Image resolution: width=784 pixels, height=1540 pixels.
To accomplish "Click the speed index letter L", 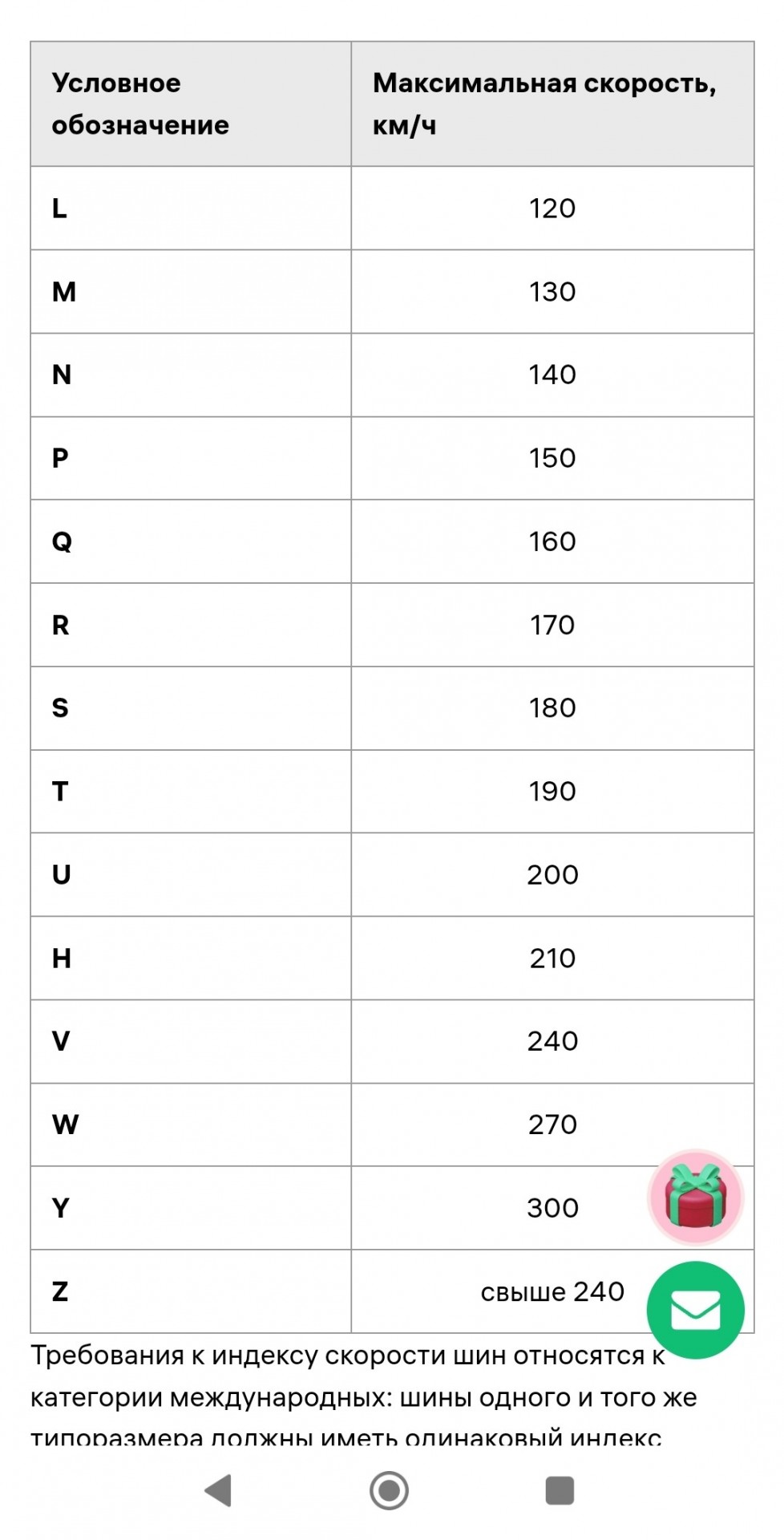I will tap(60, 209).
